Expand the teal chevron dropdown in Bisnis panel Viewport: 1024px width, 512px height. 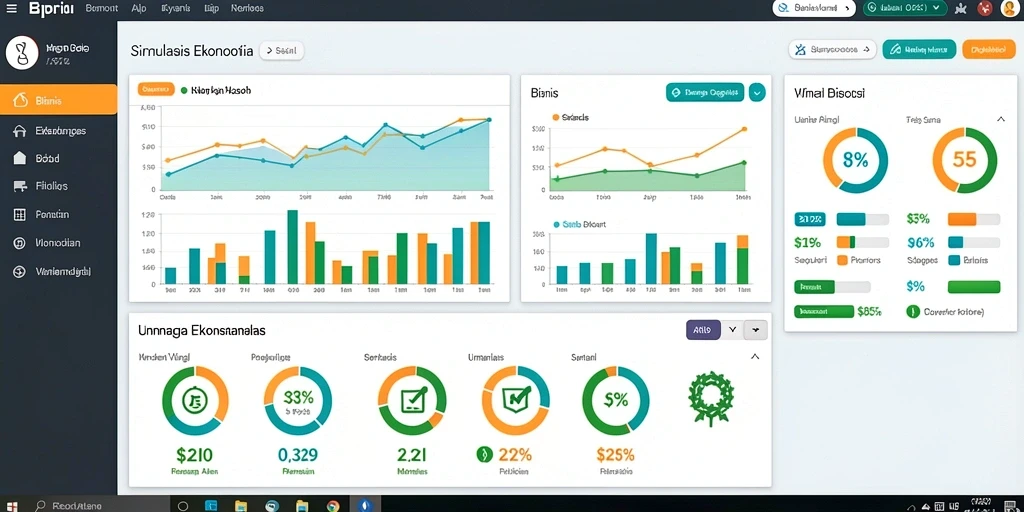[757, 93]
